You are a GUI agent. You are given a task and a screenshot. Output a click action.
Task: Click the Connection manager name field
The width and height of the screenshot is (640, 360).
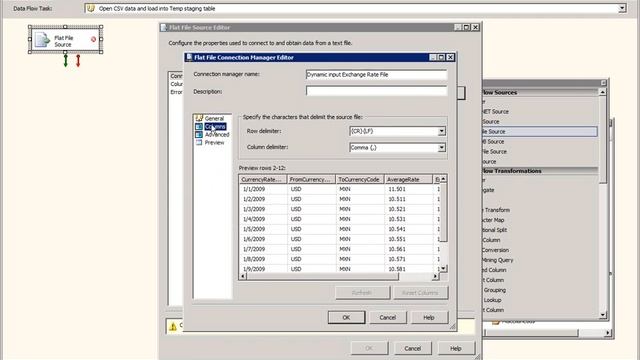376,75
